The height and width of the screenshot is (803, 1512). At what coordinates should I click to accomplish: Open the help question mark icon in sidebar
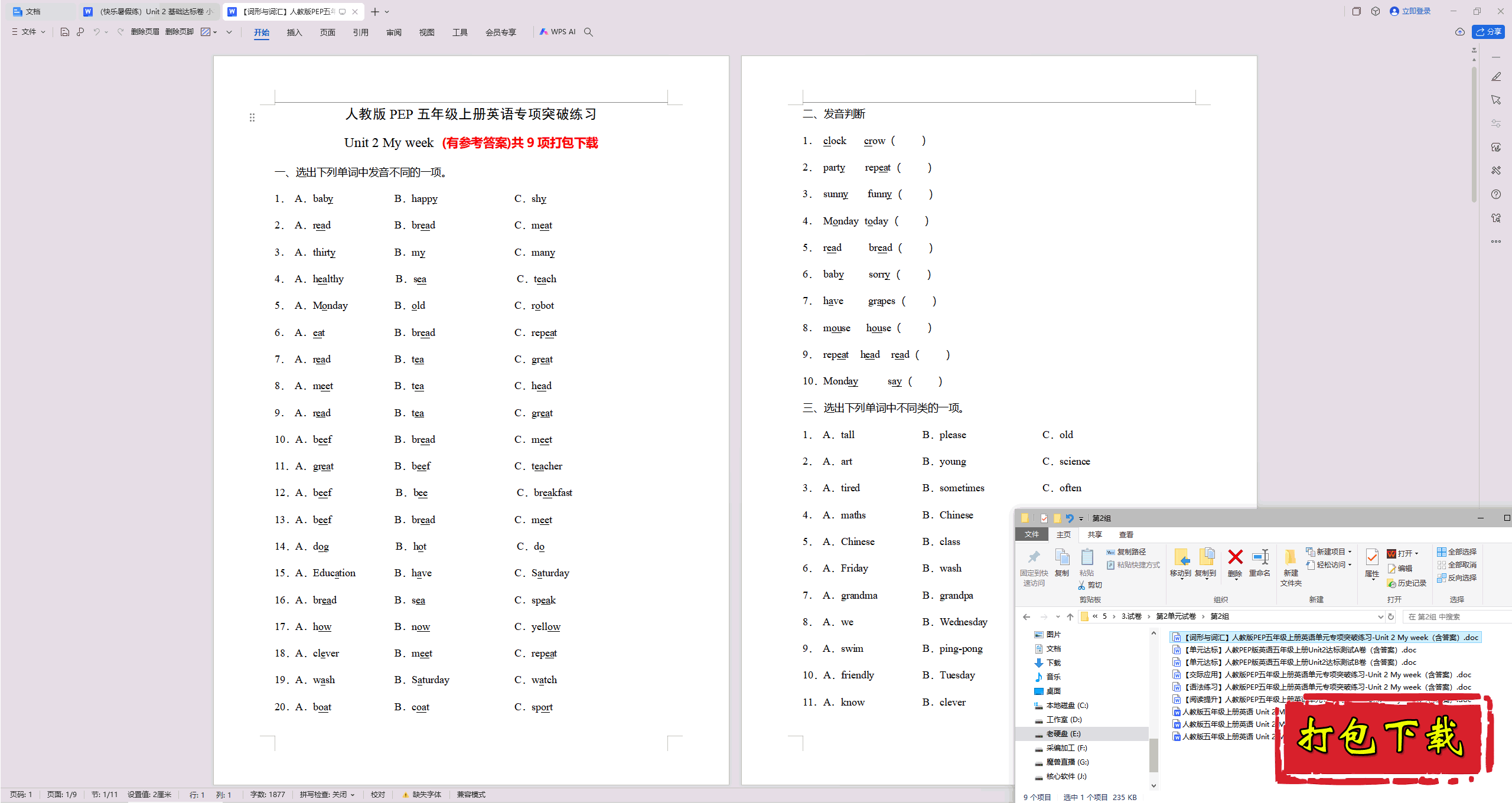pos(1496,194)
